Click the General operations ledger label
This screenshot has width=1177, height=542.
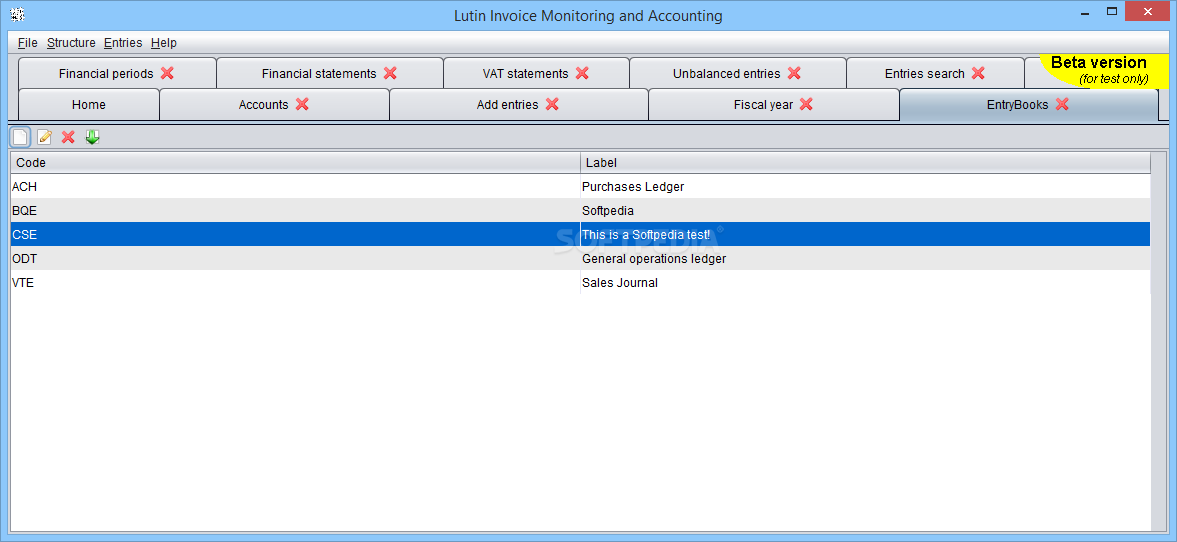(x=654, y=258)
